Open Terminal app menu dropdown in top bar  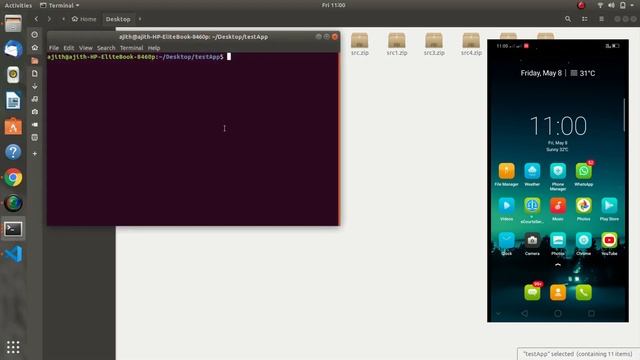pyautogui.click(x=60, y=5)
